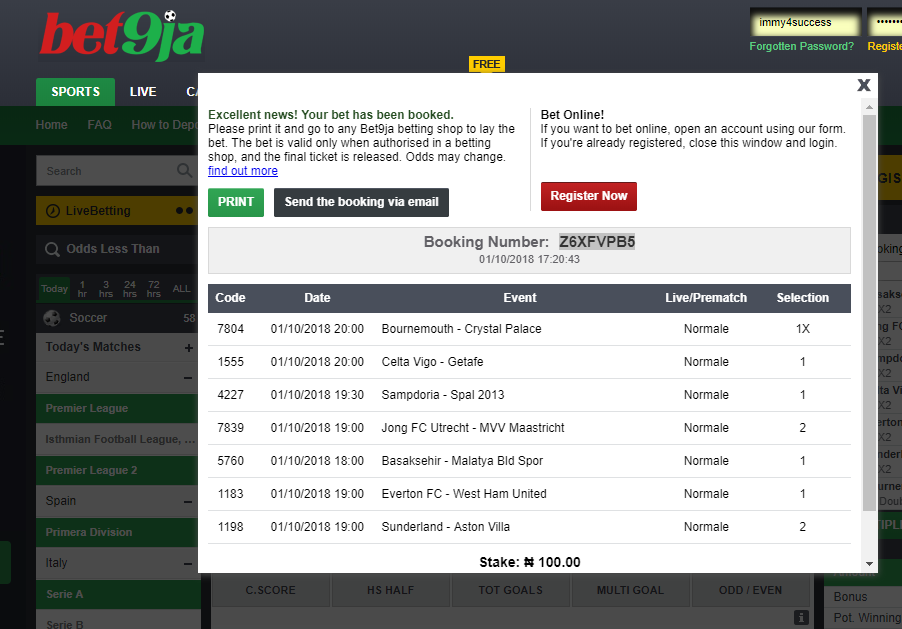
Task: Select the Today time filter
Action: click(x=54, y=288)
